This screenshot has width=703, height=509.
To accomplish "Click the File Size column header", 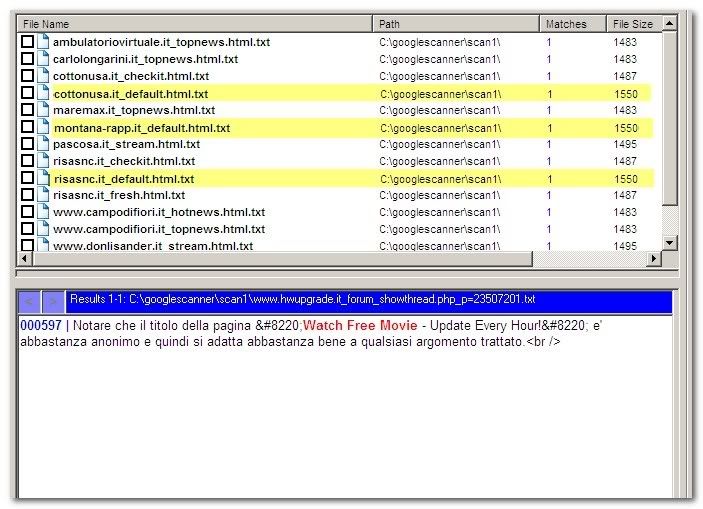I will [x=634, y=23].
